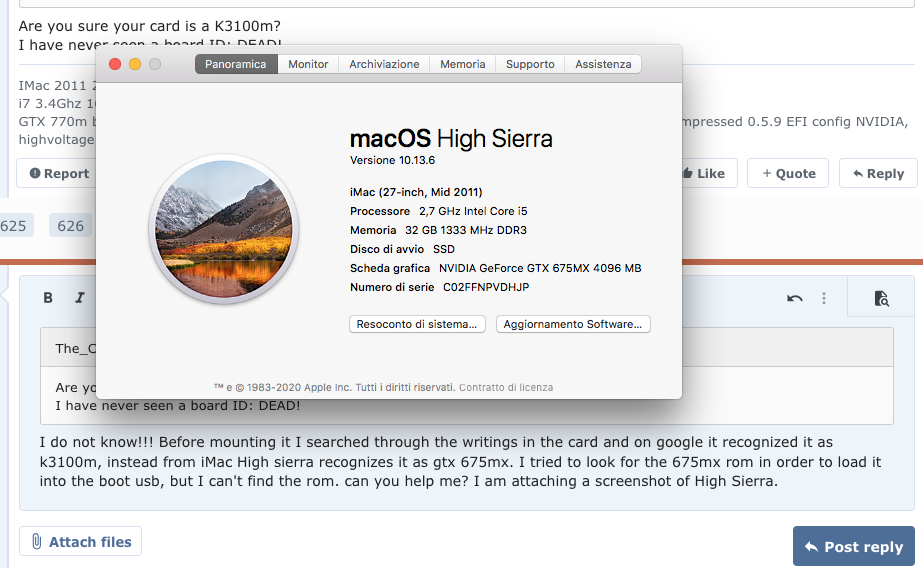Click the macOS High Sierra logo image
The image size is (923, 568).
pos(224,229)
